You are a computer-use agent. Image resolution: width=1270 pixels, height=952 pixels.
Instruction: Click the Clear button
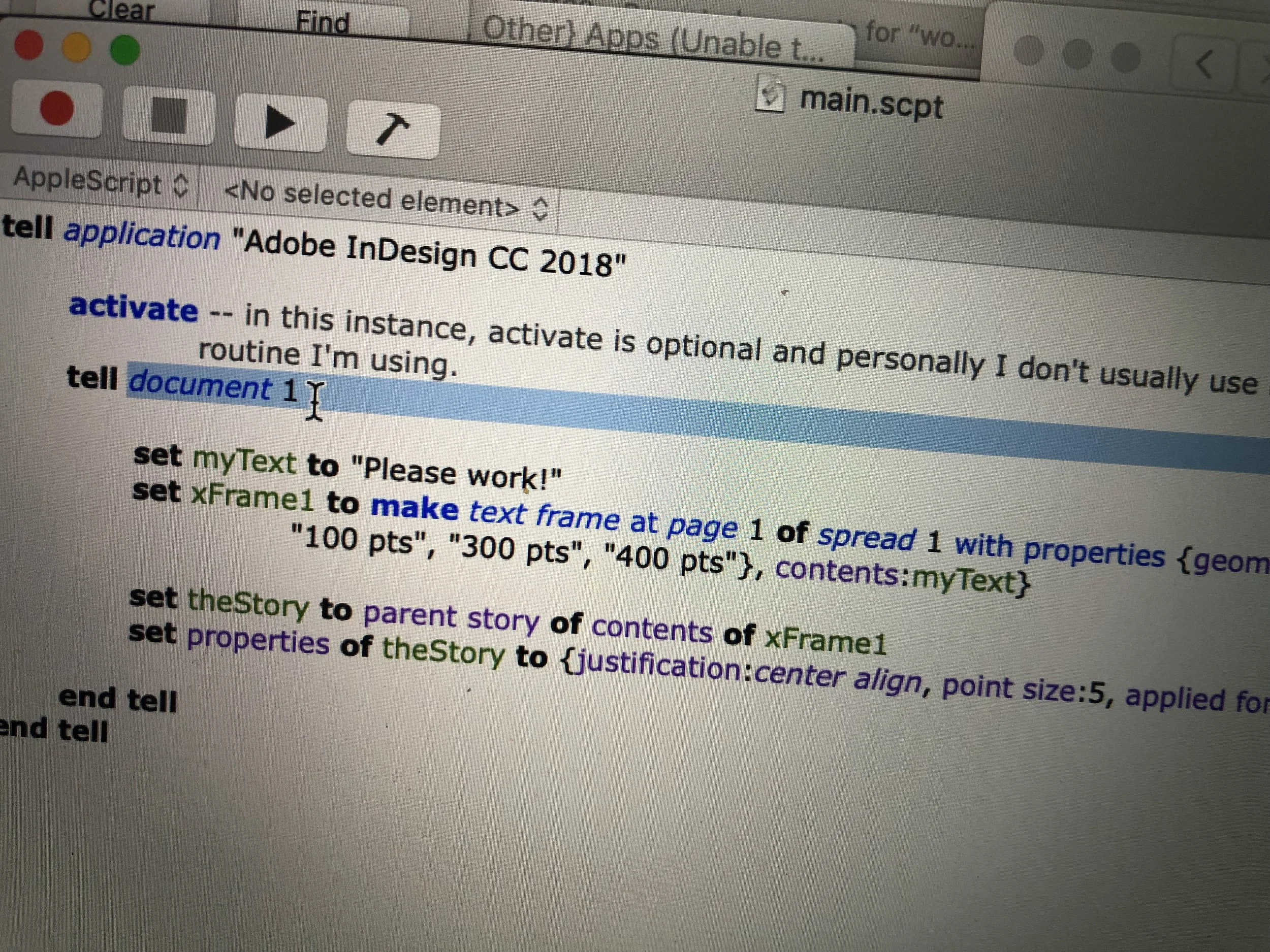(121, 10)
